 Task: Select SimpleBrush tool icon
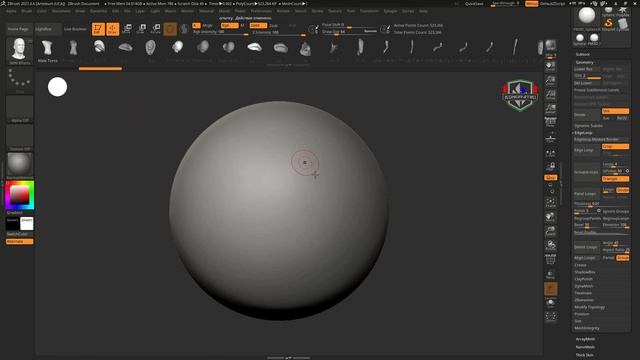click(x=609, y=24)
